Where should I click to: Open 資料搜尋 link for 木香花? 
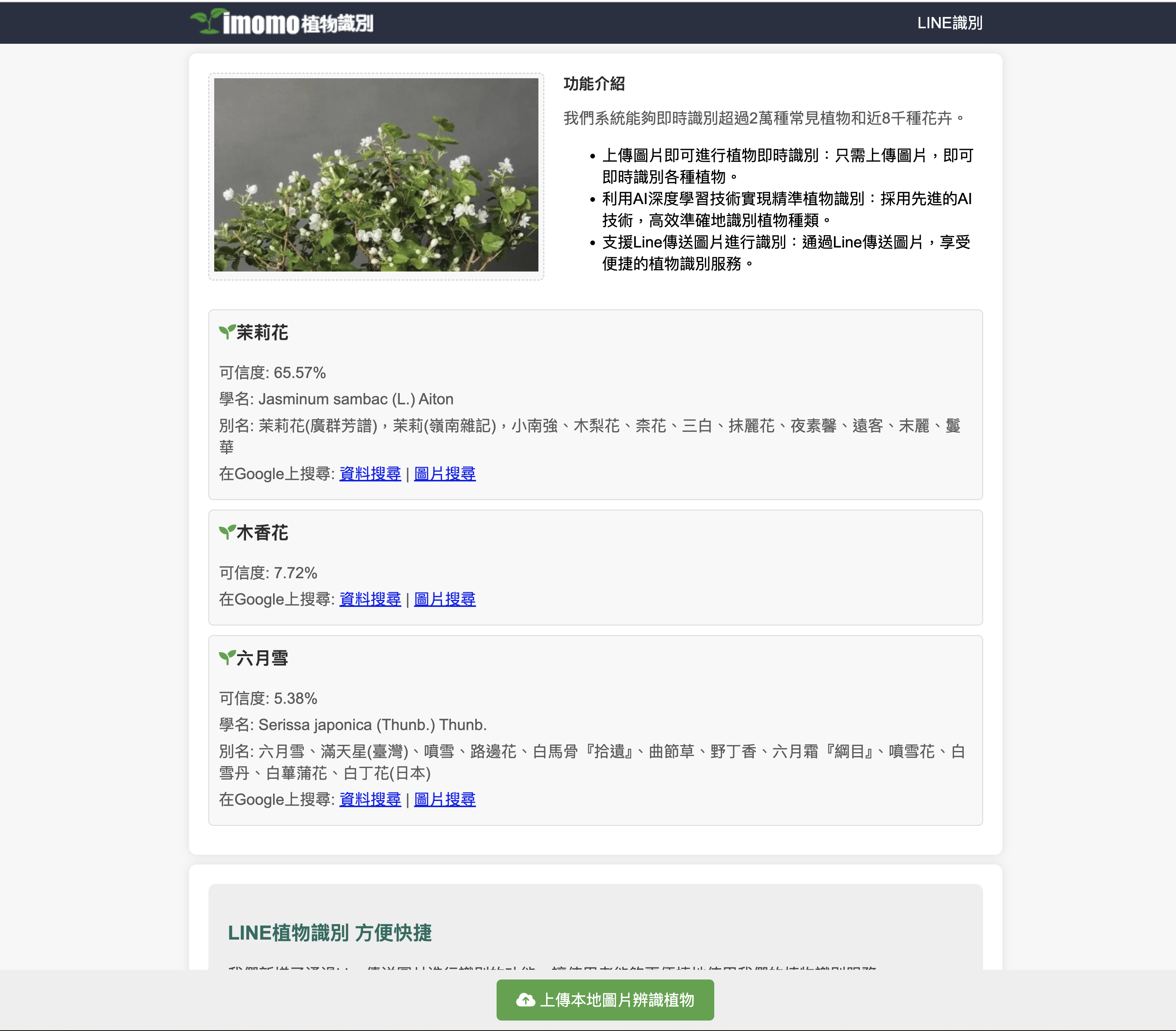tap(370, 599)
